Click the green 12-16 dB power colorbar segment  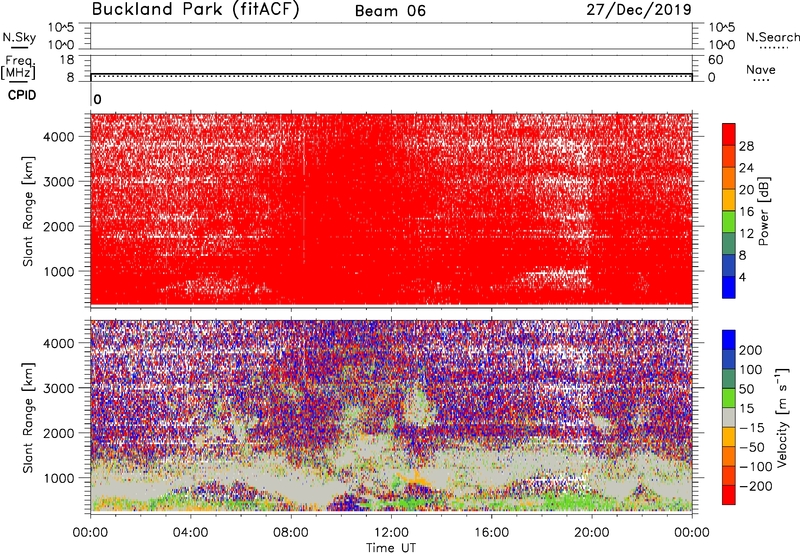coord(729,222)
